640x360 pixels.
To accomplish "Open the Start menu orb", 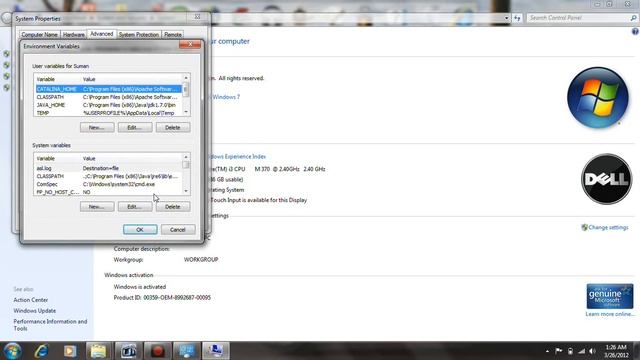I will point(12,351).
